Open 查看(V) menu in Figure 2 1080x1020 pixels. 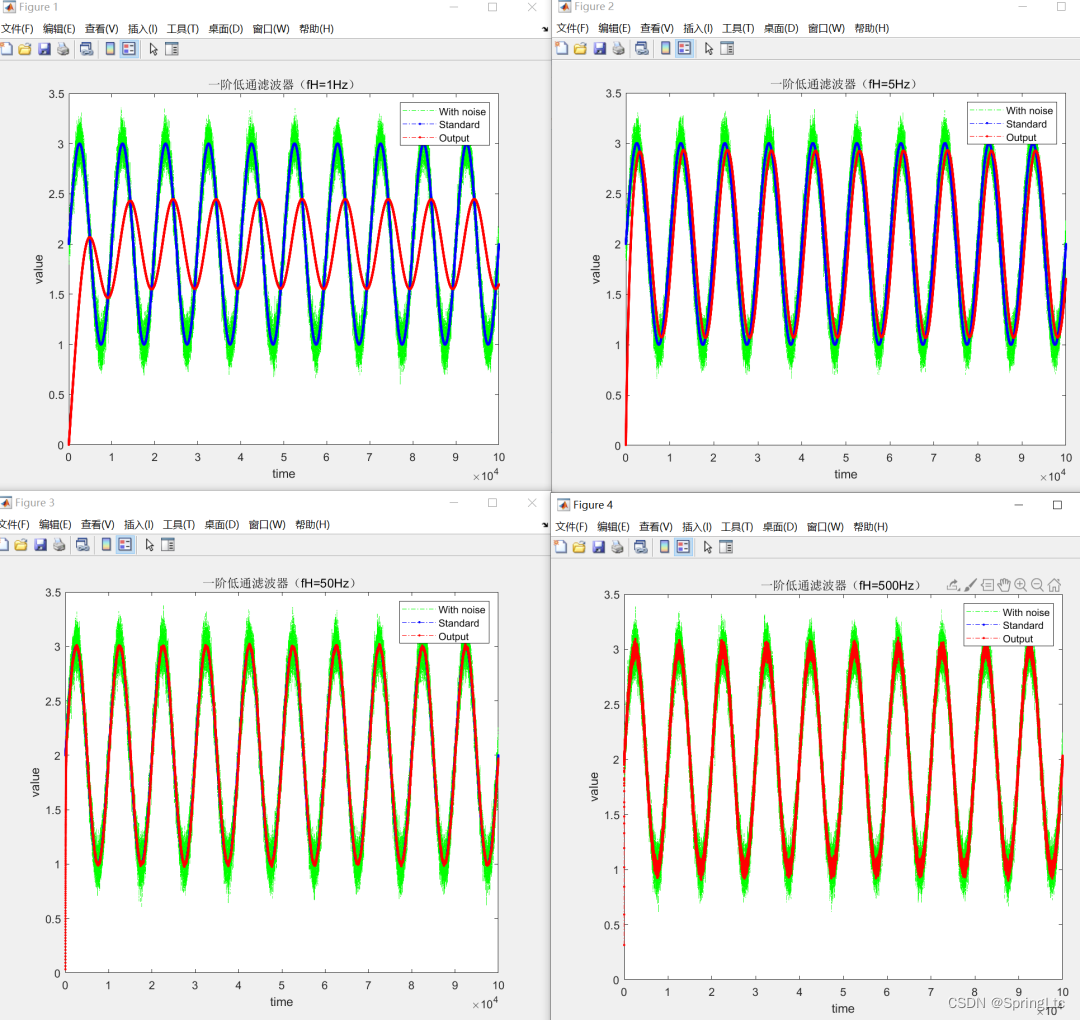coord(656,28)
